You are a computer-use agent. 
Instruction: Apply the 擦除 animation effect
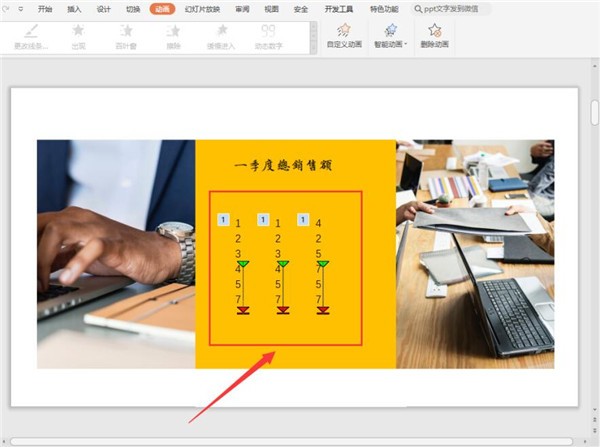pyautogui.click(x=173, y=37)
